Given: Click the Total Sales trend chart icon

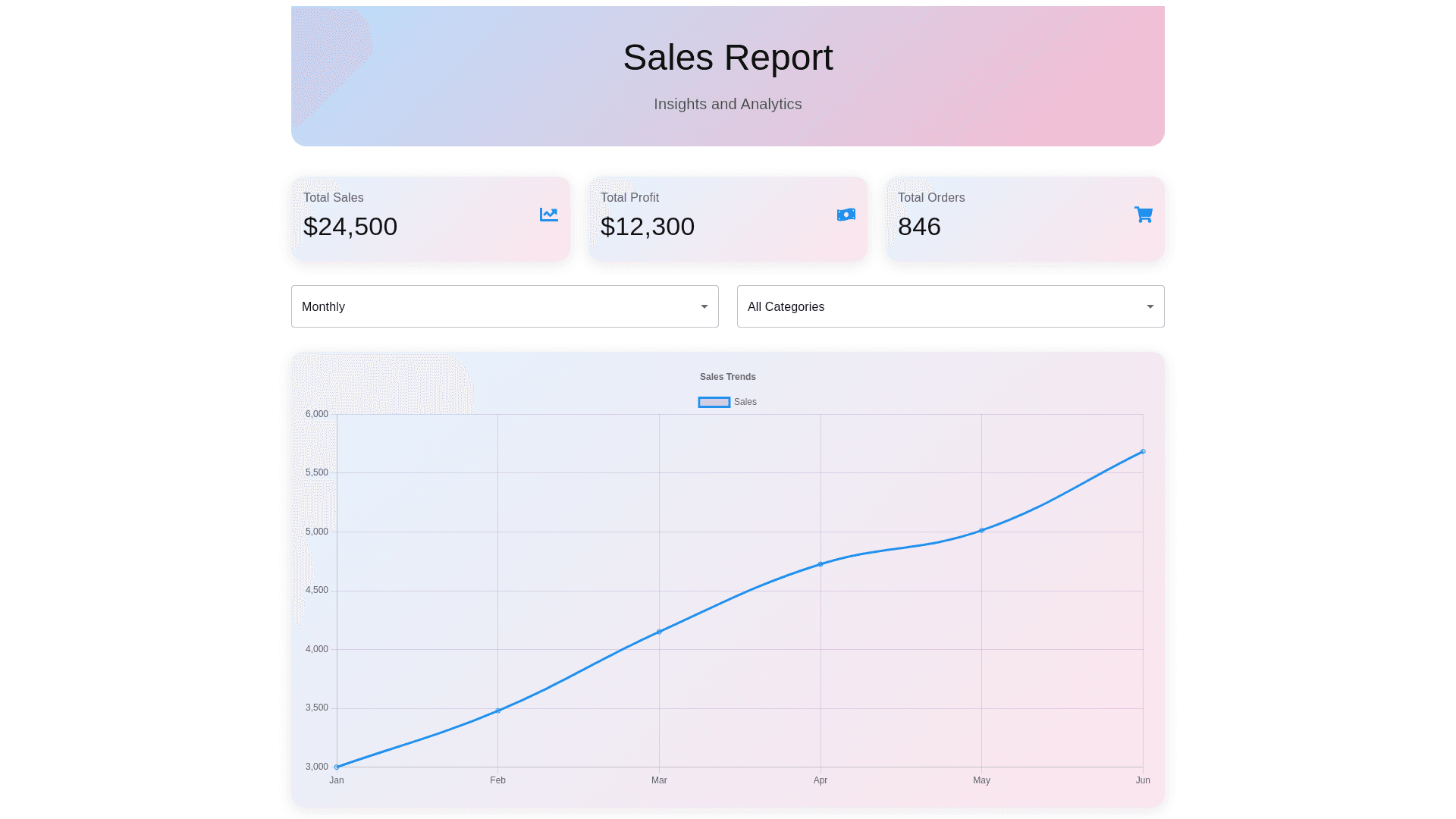Looking at the screenshot, I should pos(548,215).
